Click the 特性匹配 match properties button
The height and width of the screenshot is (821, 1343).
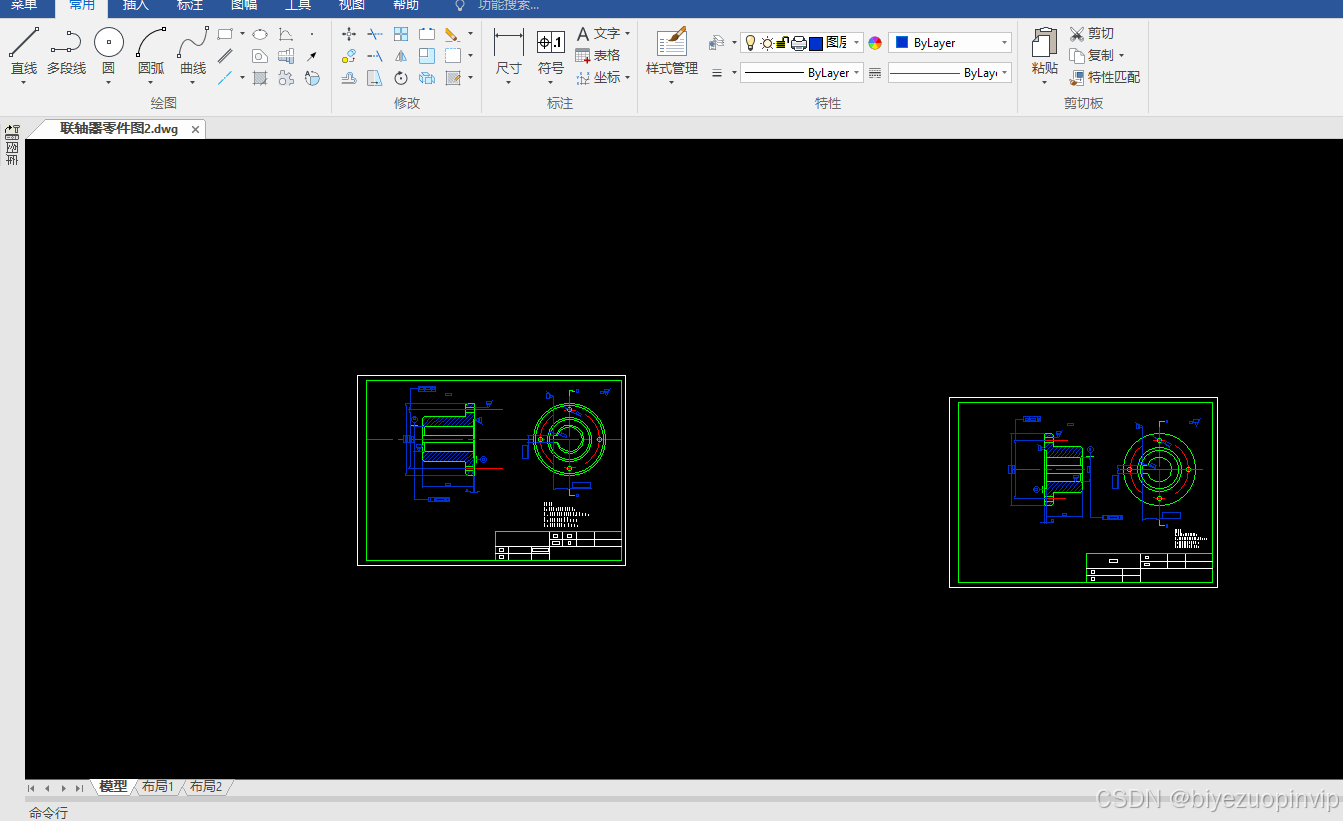tap(1104, 77)
